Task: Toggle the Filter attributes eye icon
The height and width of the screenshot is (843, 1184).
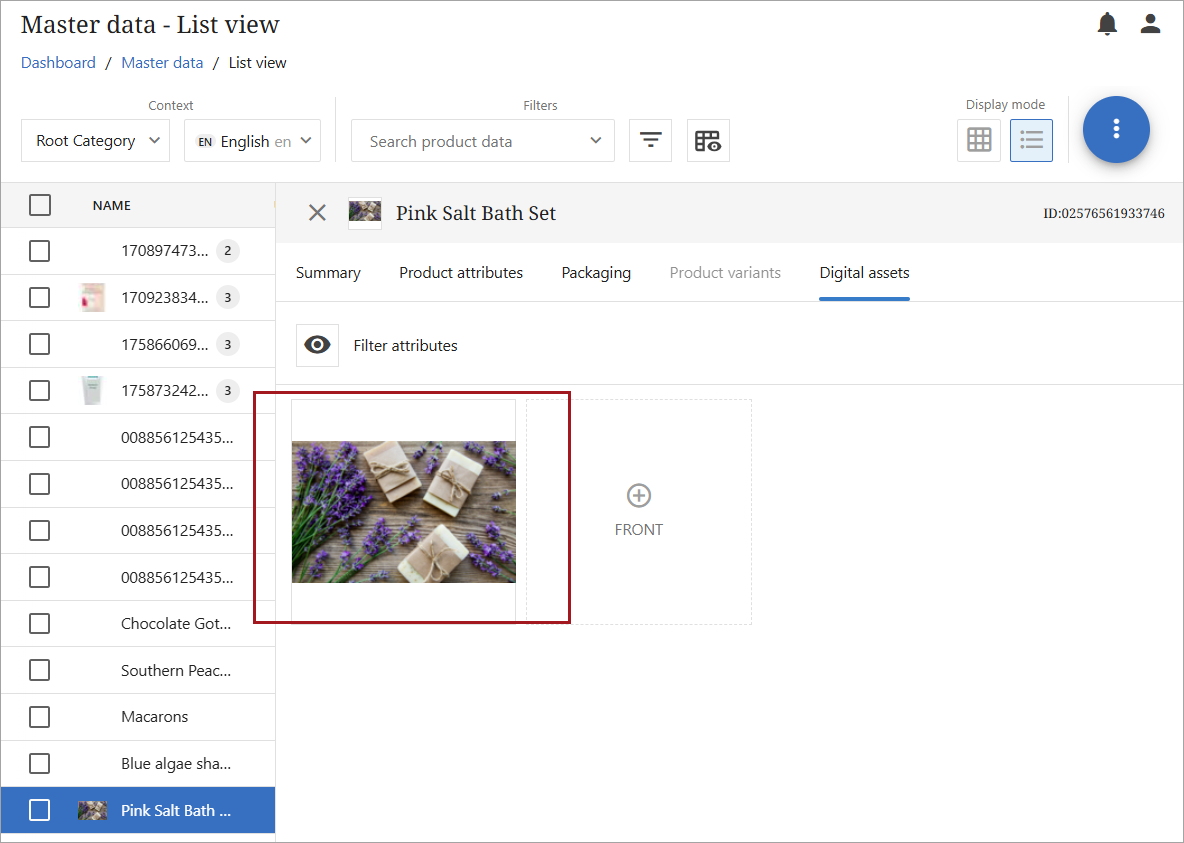Action: (x=317, y=345)
